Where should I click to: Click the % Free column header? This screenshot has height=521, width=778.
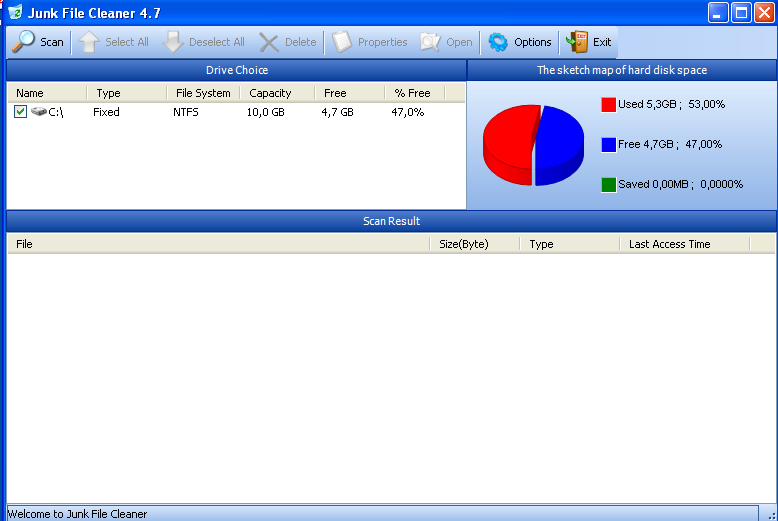coord(415,93)
